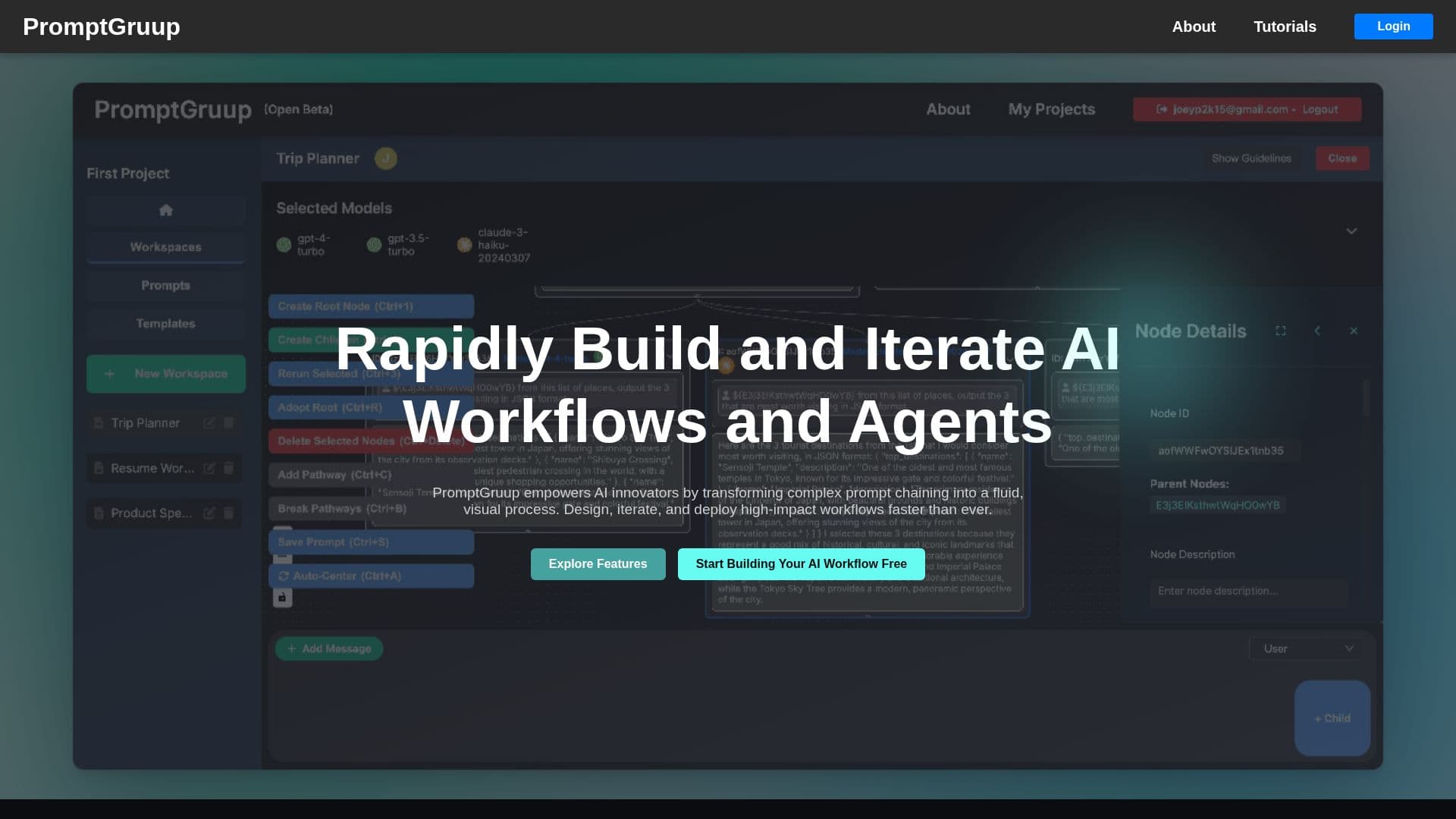The height and width of the screenshot is (819, 1456).
Task: Click Create Root Node (Ctrl+1)
Action: (371, 306)
